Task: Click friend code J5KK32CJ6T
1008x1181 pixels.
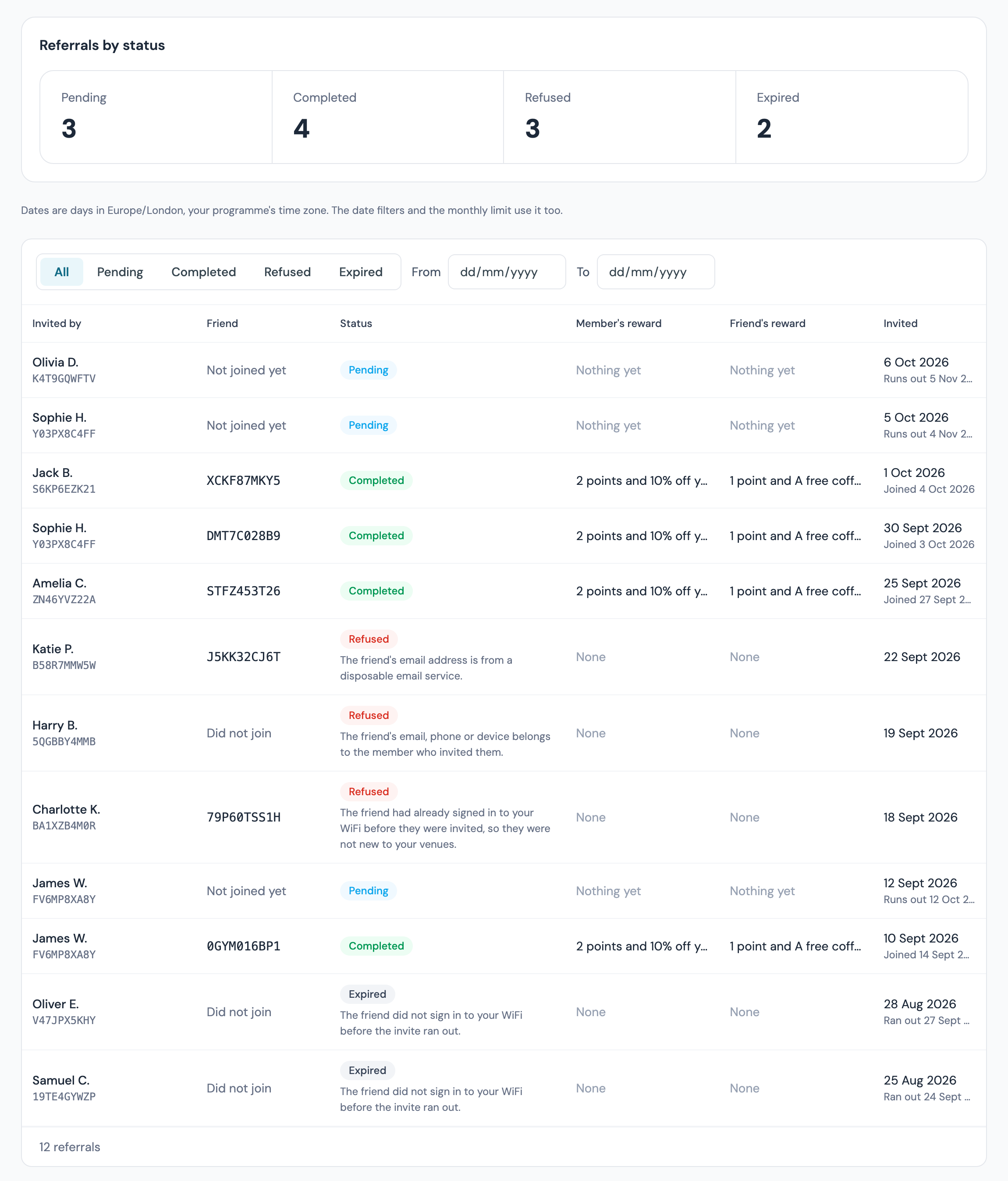Action: tap(243, 657)
